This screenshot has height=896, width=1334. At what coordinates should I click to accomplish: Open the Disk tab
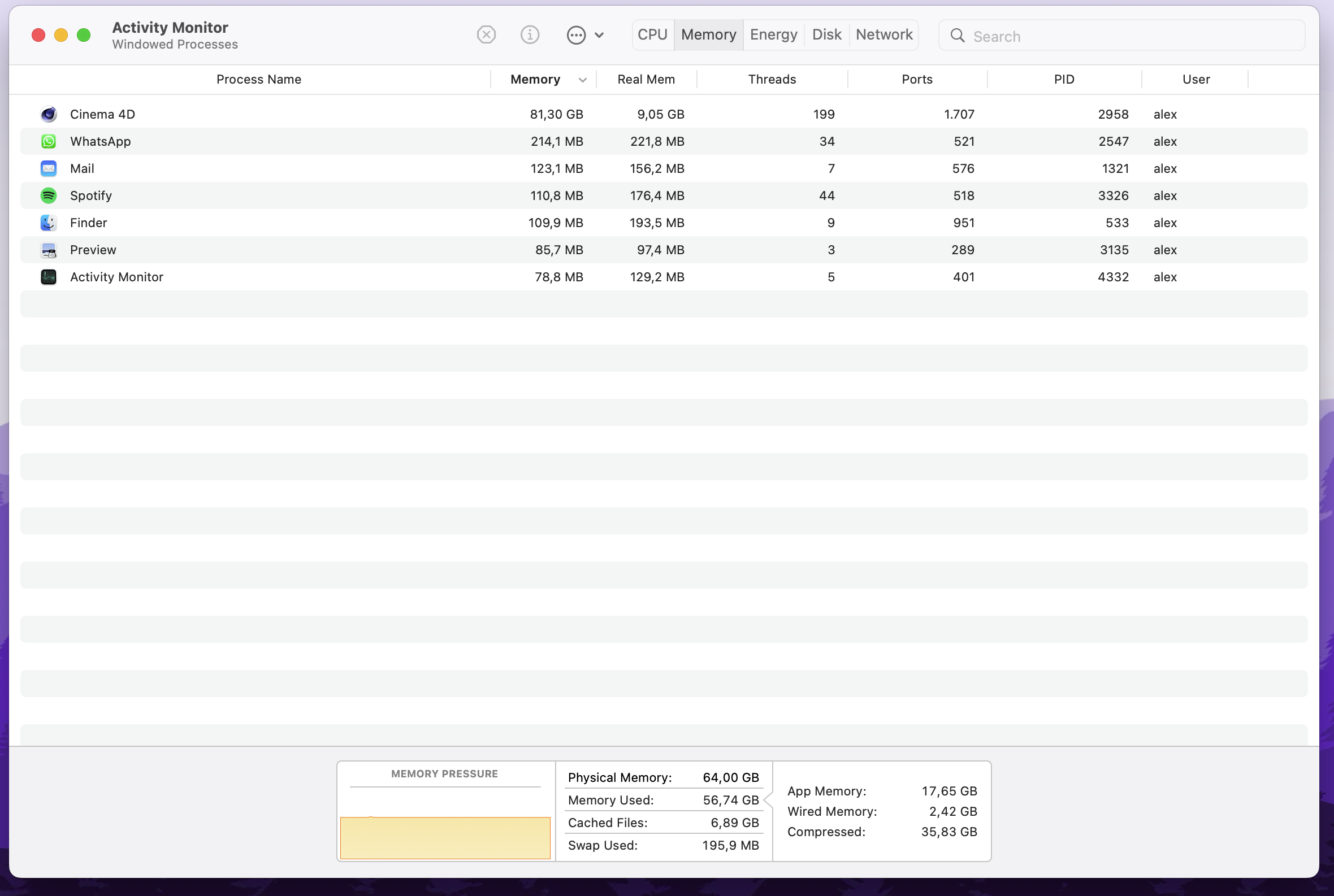point(826,35)
